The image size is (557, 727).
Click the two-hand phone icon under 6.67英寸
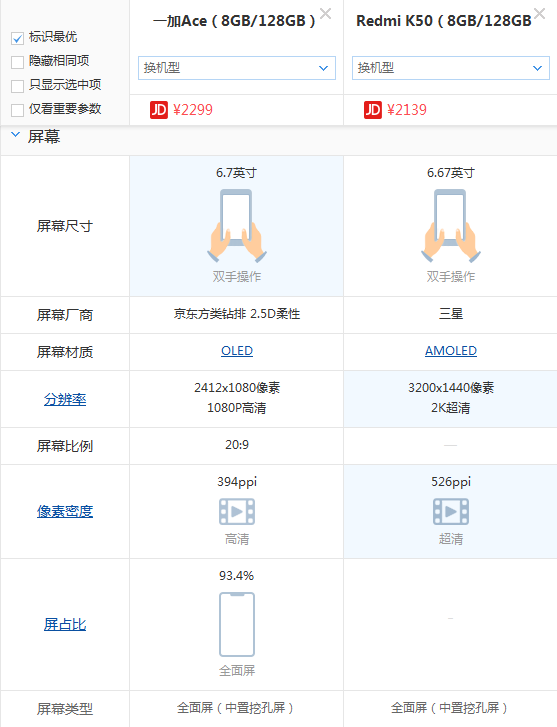pyautogui.click(x=451, y=226)
